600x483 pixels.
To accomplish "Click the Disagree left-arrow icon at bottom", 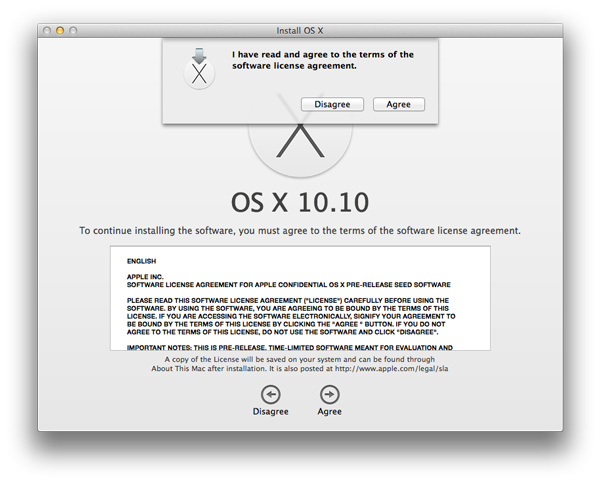I will (271, 395).
